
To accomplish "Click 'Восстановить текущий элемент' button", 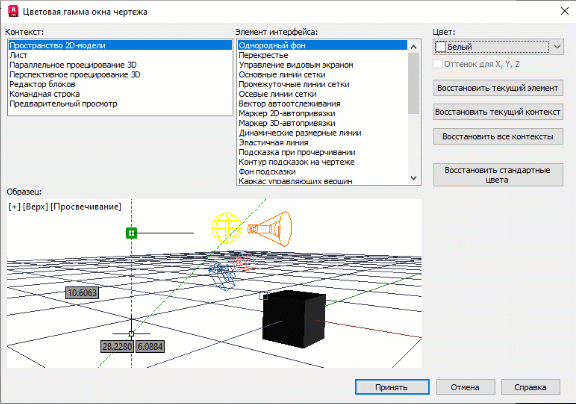I will [498, 88].
